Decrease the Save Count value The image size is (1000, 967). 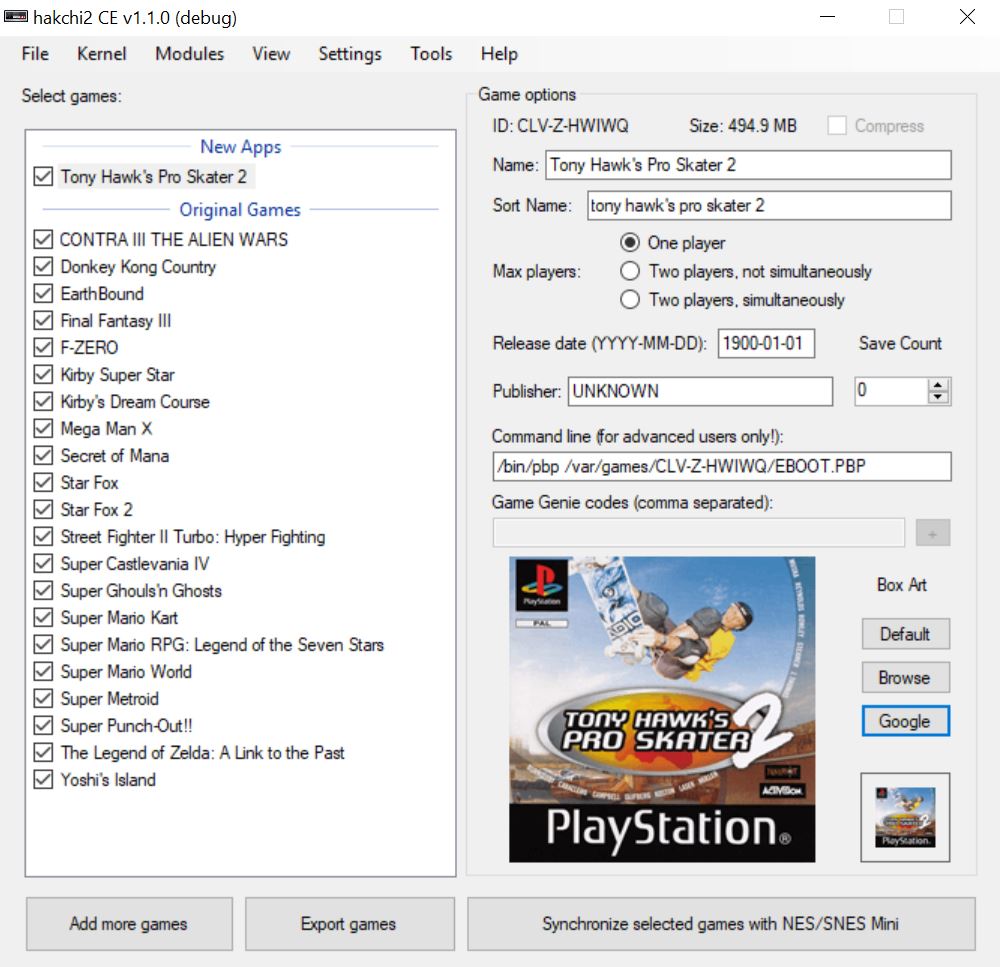pyautogui.click(x=938, y=397)
